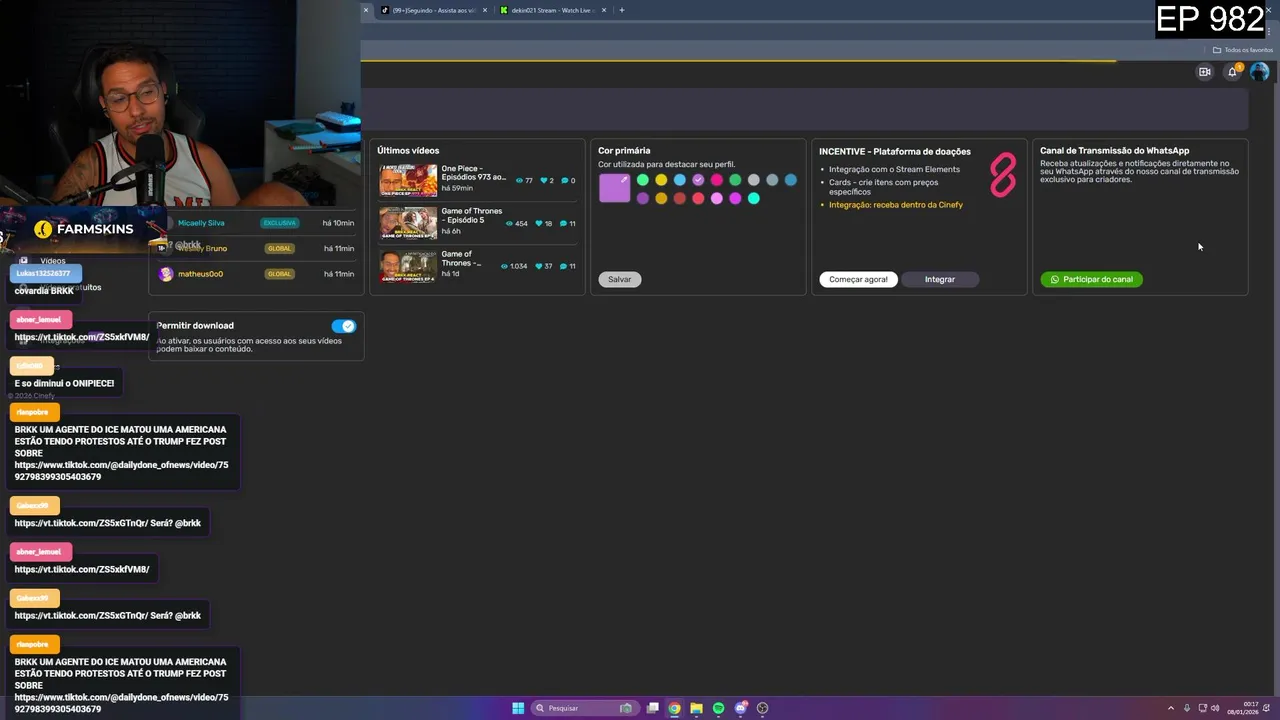Image resolution: width=1280 pixels, height=720 pixels.
Task: Open Discord from the taskbar
Action: tap(741, 708)
